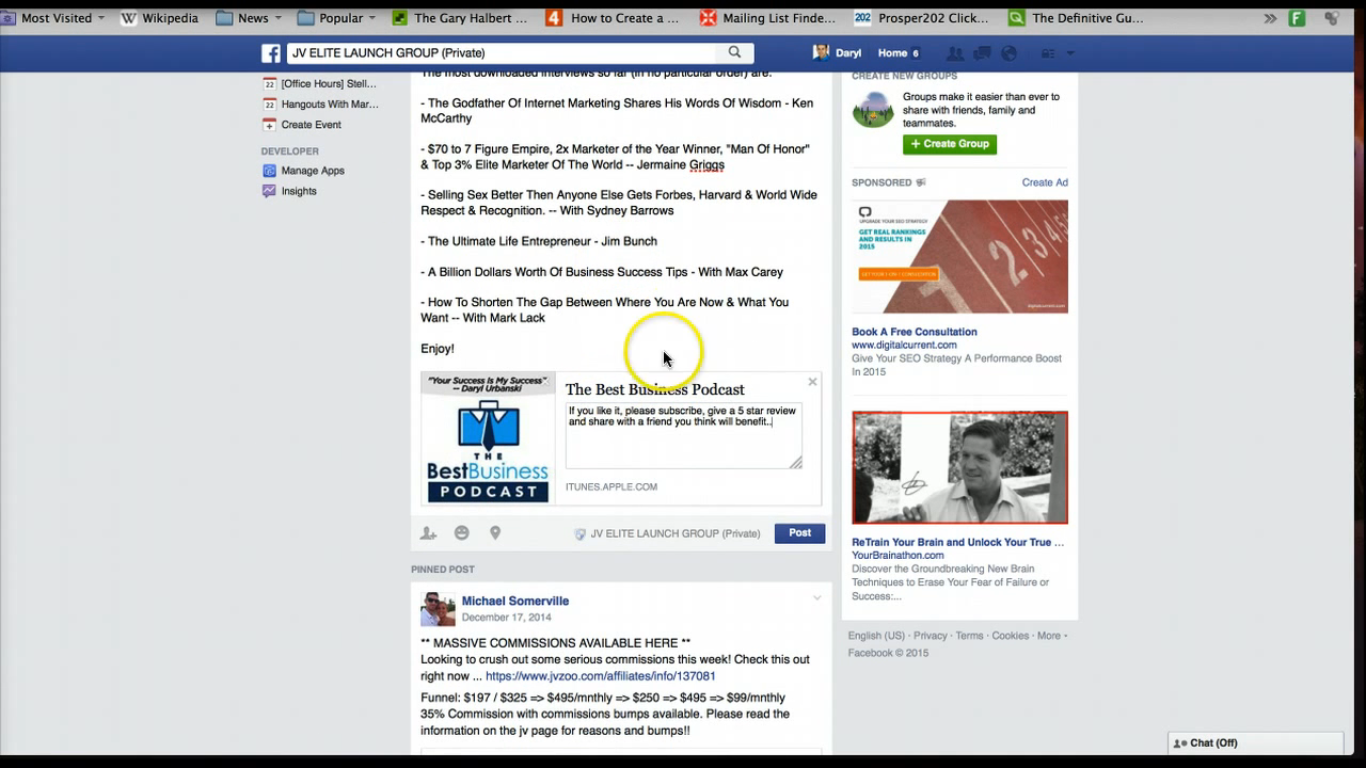Screen dimensions: 1366x768
Task: Click the Ken McCarthy interview line
Action: coord(617,110)
